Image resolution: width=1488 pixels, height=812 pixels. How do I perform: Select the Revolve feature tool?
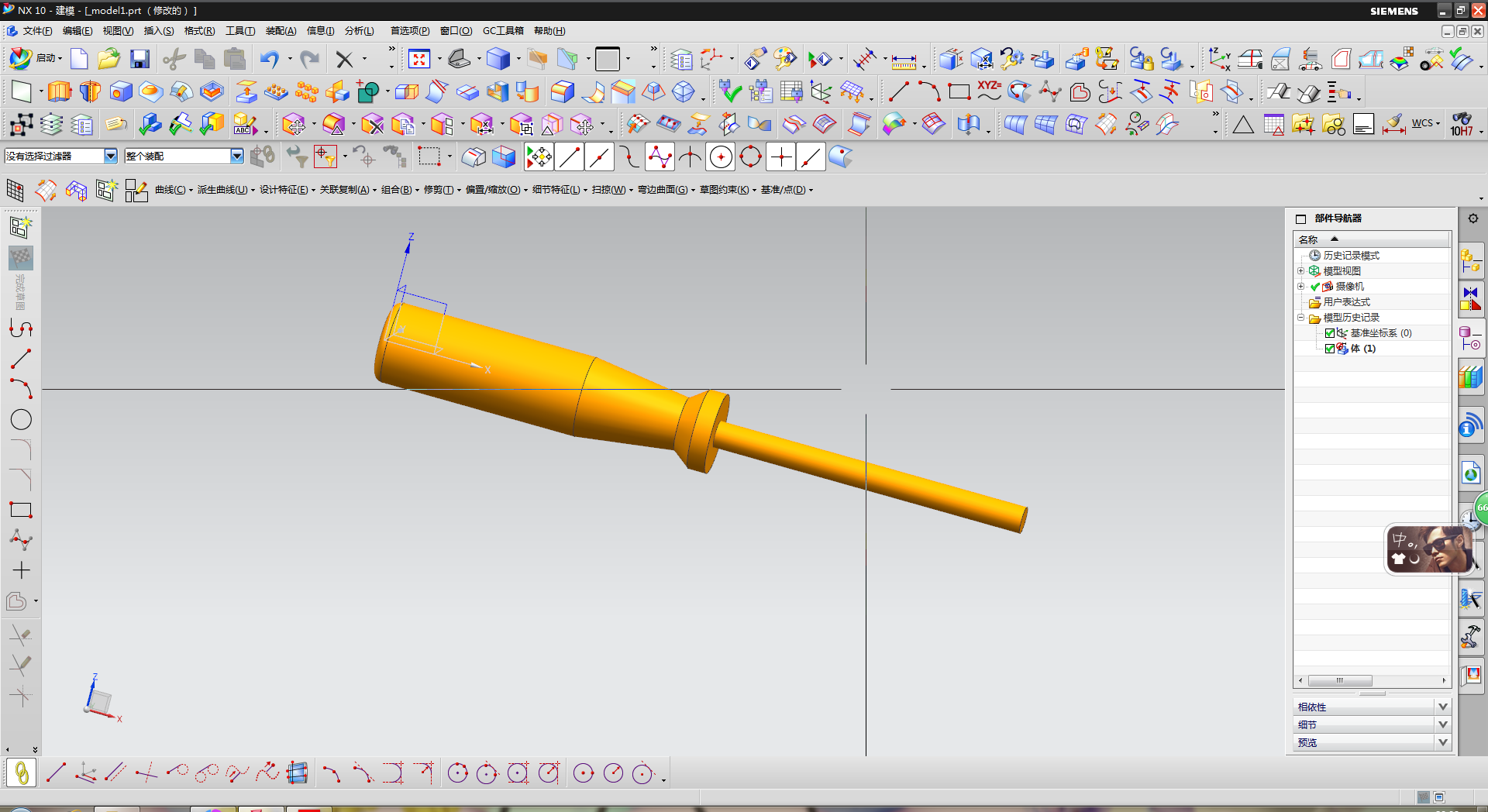90,91
